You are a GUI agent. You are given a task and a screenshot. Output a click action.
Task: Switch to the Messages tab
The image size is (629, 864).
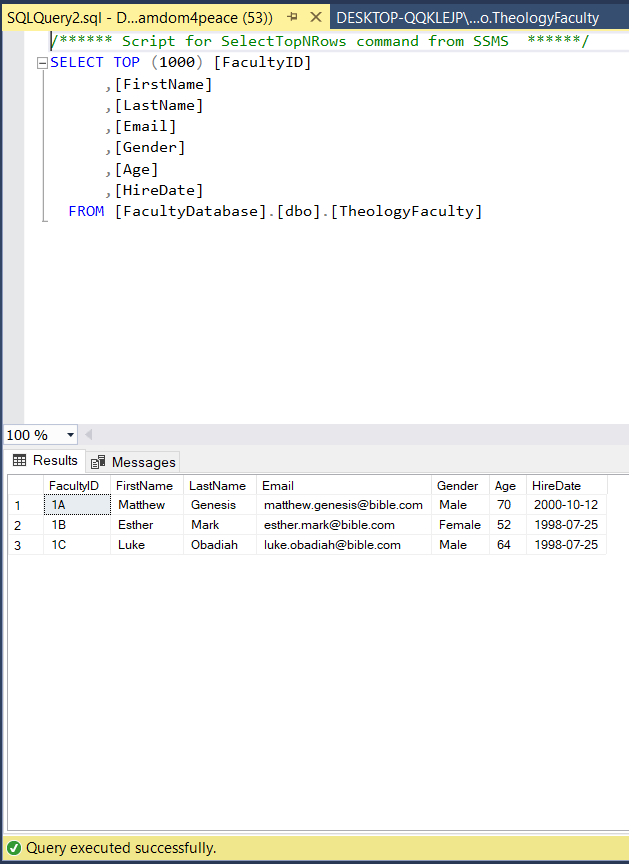click(133, 462)
